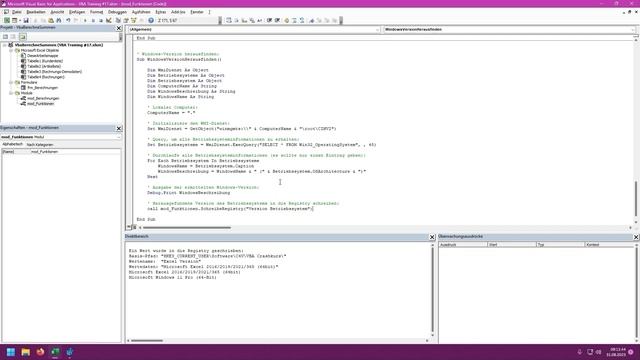Open Find with the binoculars icon

(x=59, y=20)
